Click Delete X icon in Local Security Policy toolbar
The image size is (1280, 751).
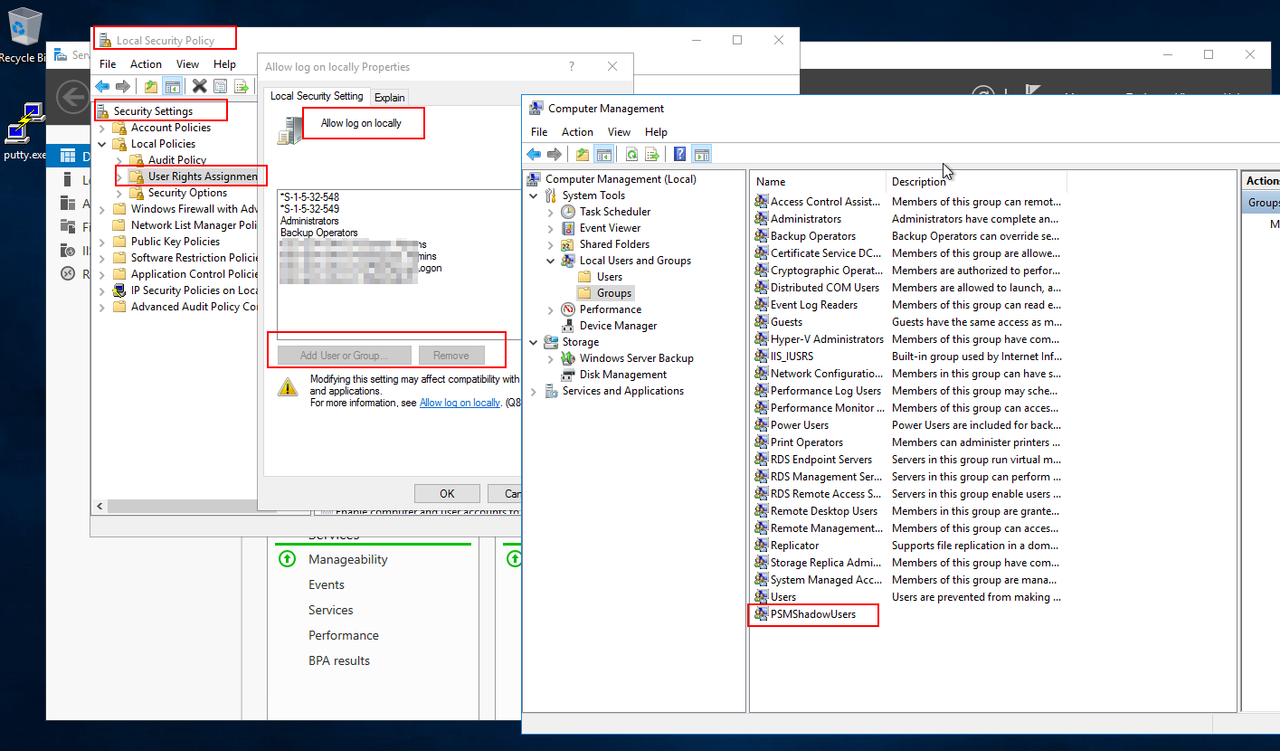tap(199, 86)
